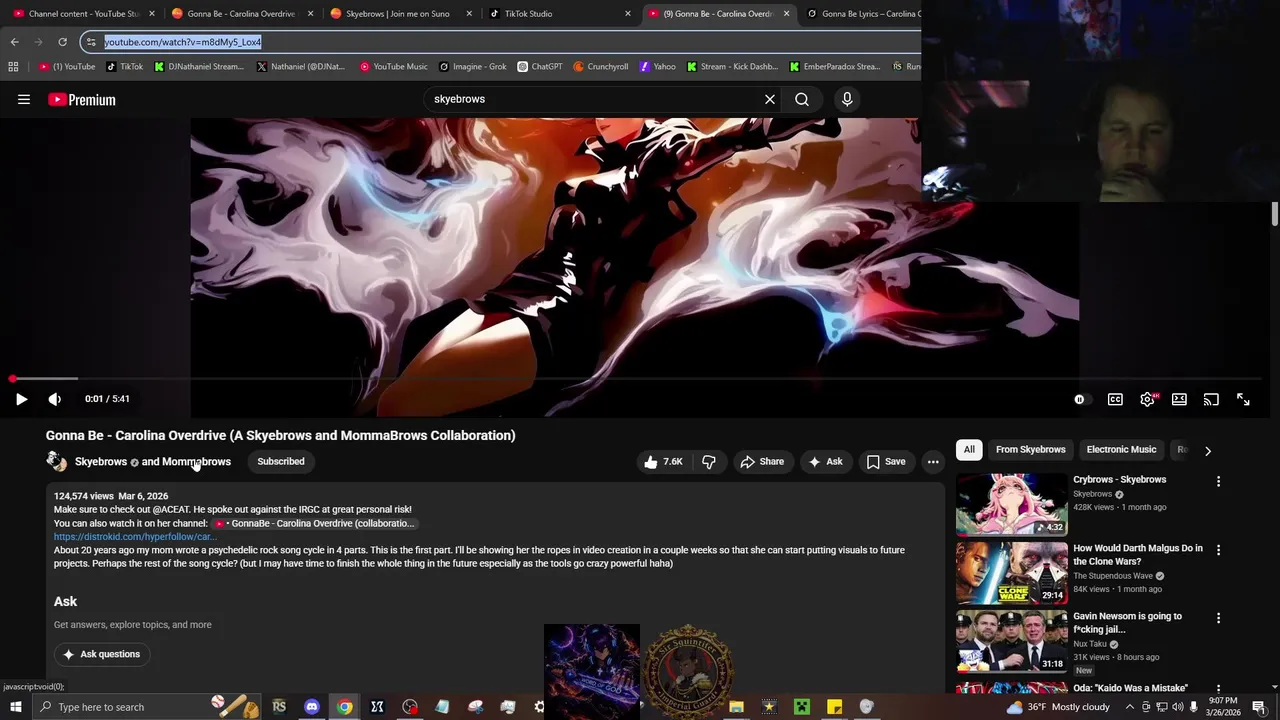Screen dimensions: 1280x720
Task: Open options for Crybrows video
Action: (1218, 481)
